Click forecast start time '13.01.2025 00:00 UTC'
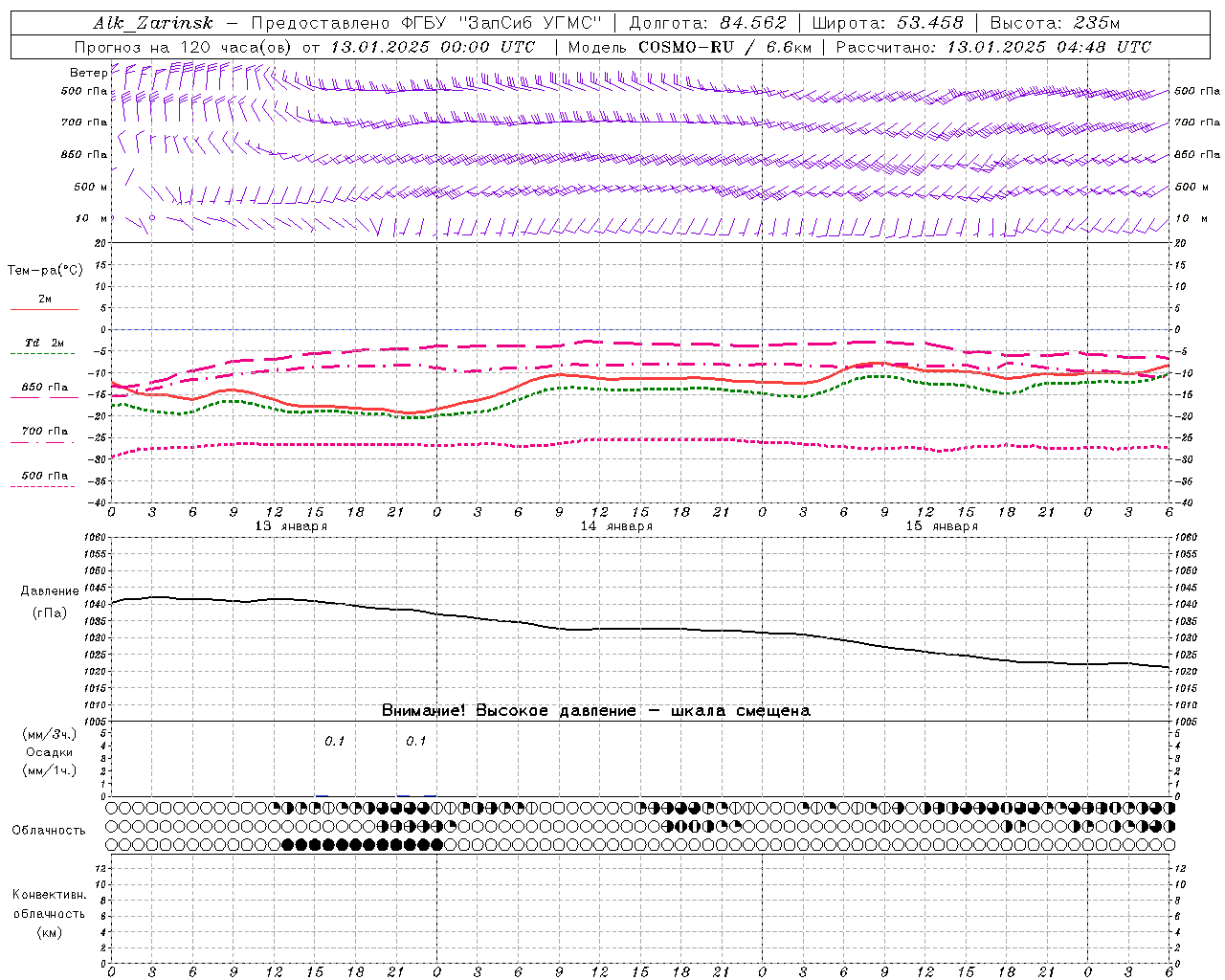Viewport: 1225px width, 980px height. pos(433,47)
